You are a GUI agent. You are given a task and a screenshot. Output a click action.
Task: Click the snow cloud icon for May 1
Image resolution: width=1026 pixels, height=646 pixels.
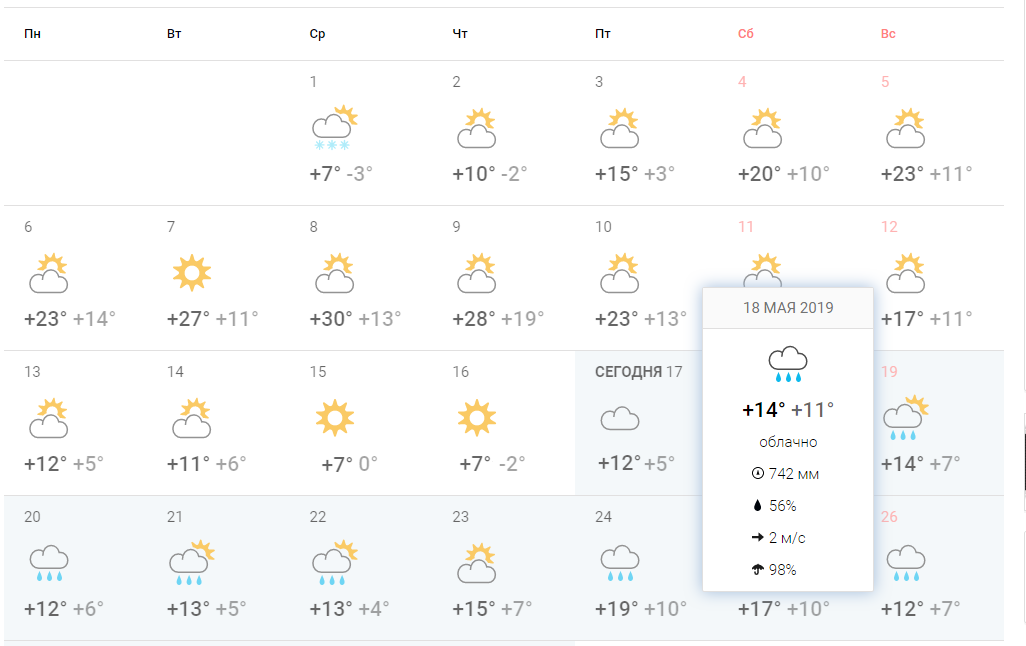pyautogui.click(x=334, y=128)
